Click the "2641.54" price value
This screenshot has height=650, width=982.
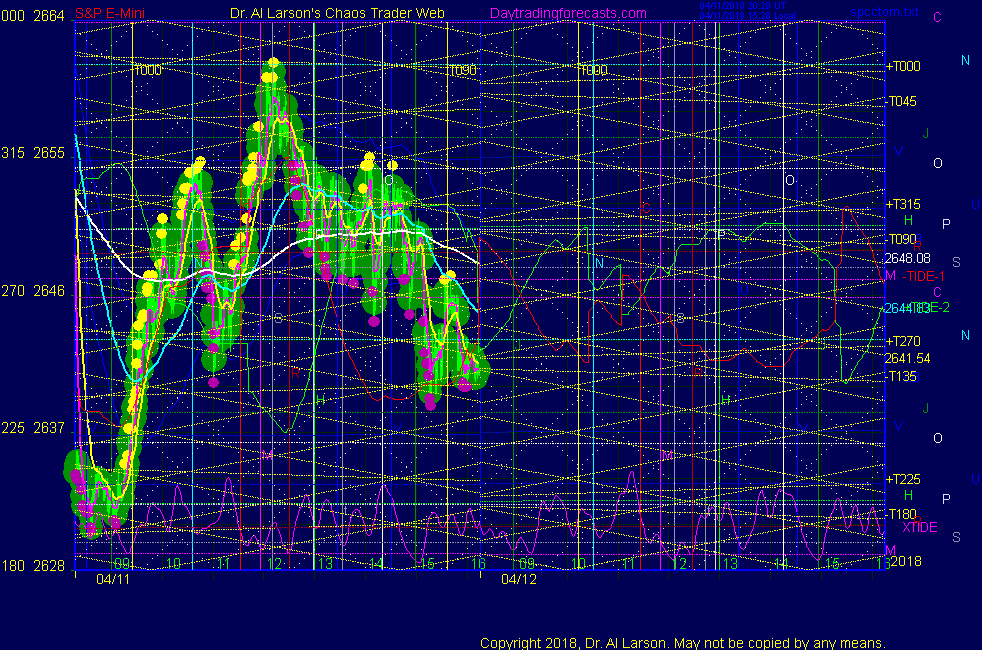907,359
